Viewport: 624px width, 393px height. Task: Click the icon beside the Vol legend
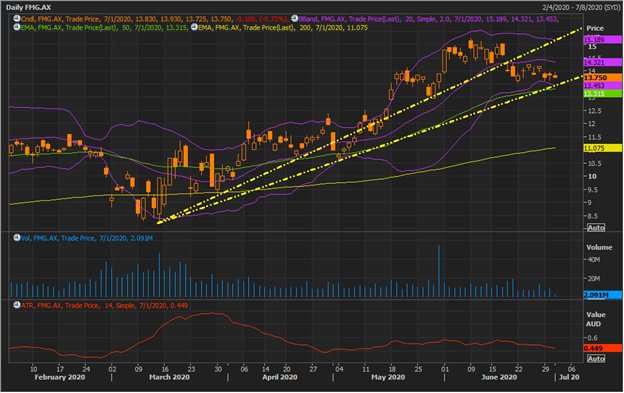click(x=17, y=237)
